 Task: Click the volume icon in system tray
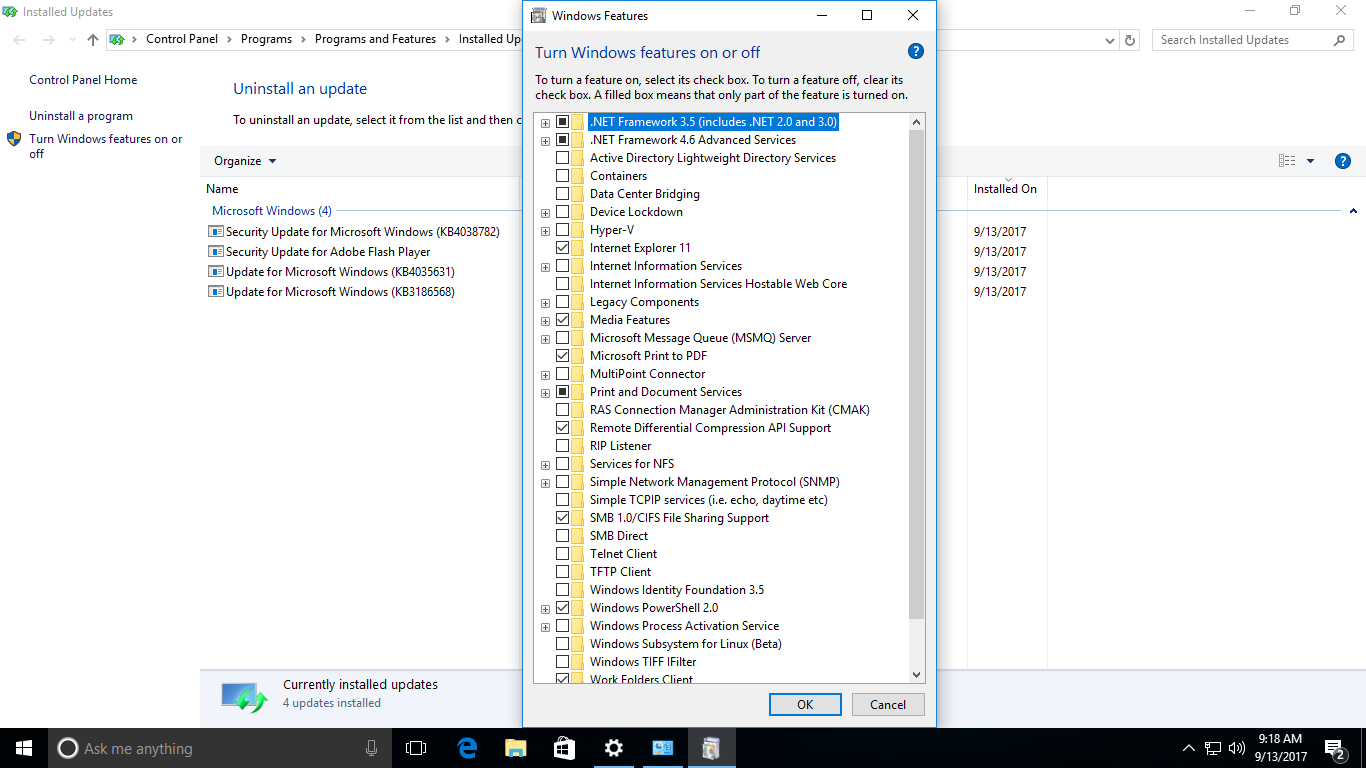pyautogui.click(x=1237, y=748)
